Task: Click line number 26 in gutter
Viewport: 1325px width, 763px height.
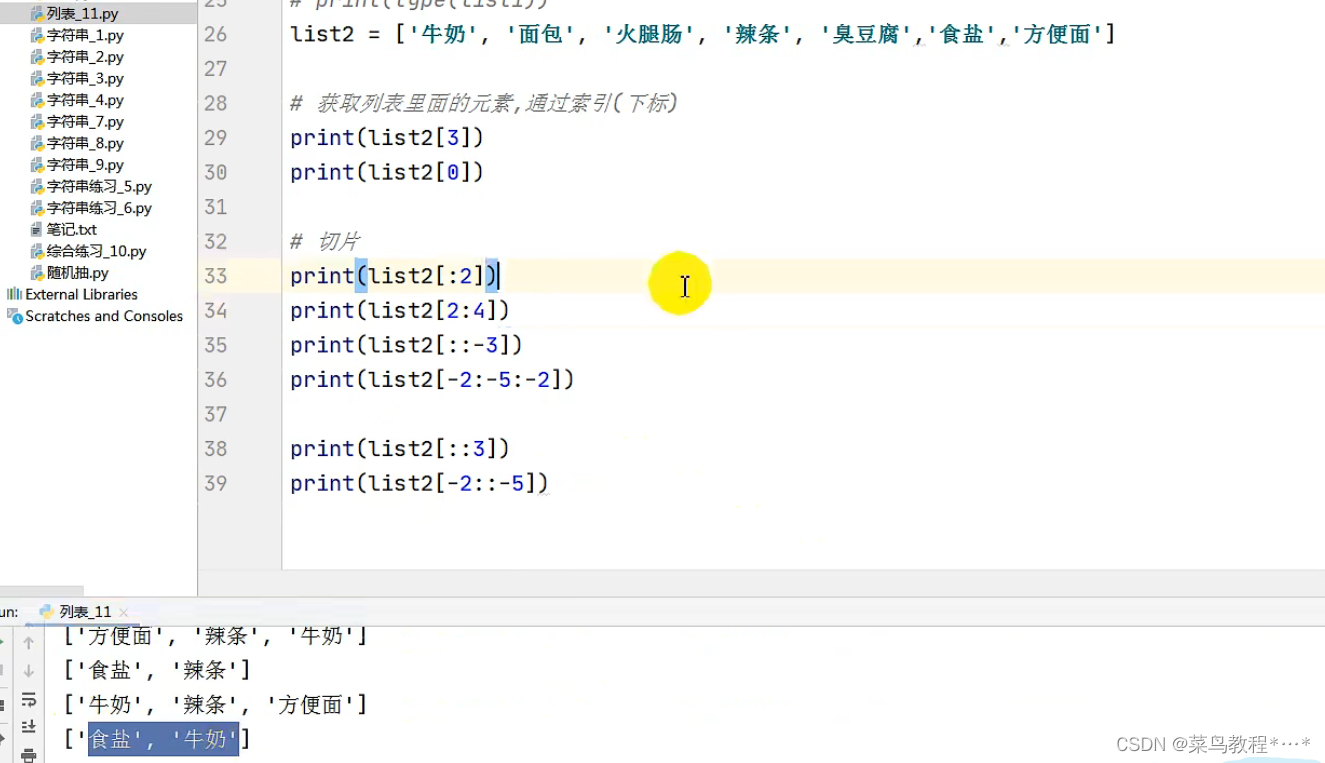Action: pyautogui.click(x=215, y=35)
